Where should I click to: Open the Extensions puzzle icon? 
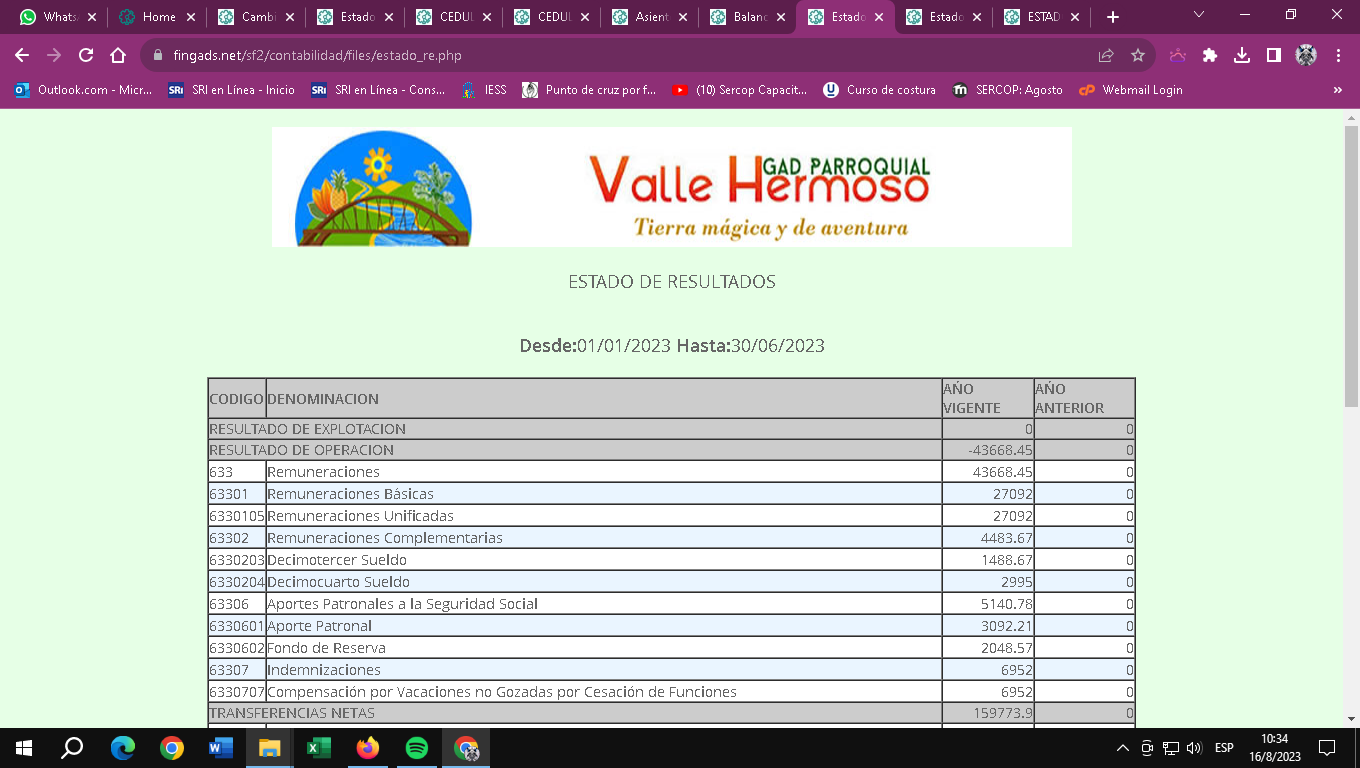(1210, 56)
